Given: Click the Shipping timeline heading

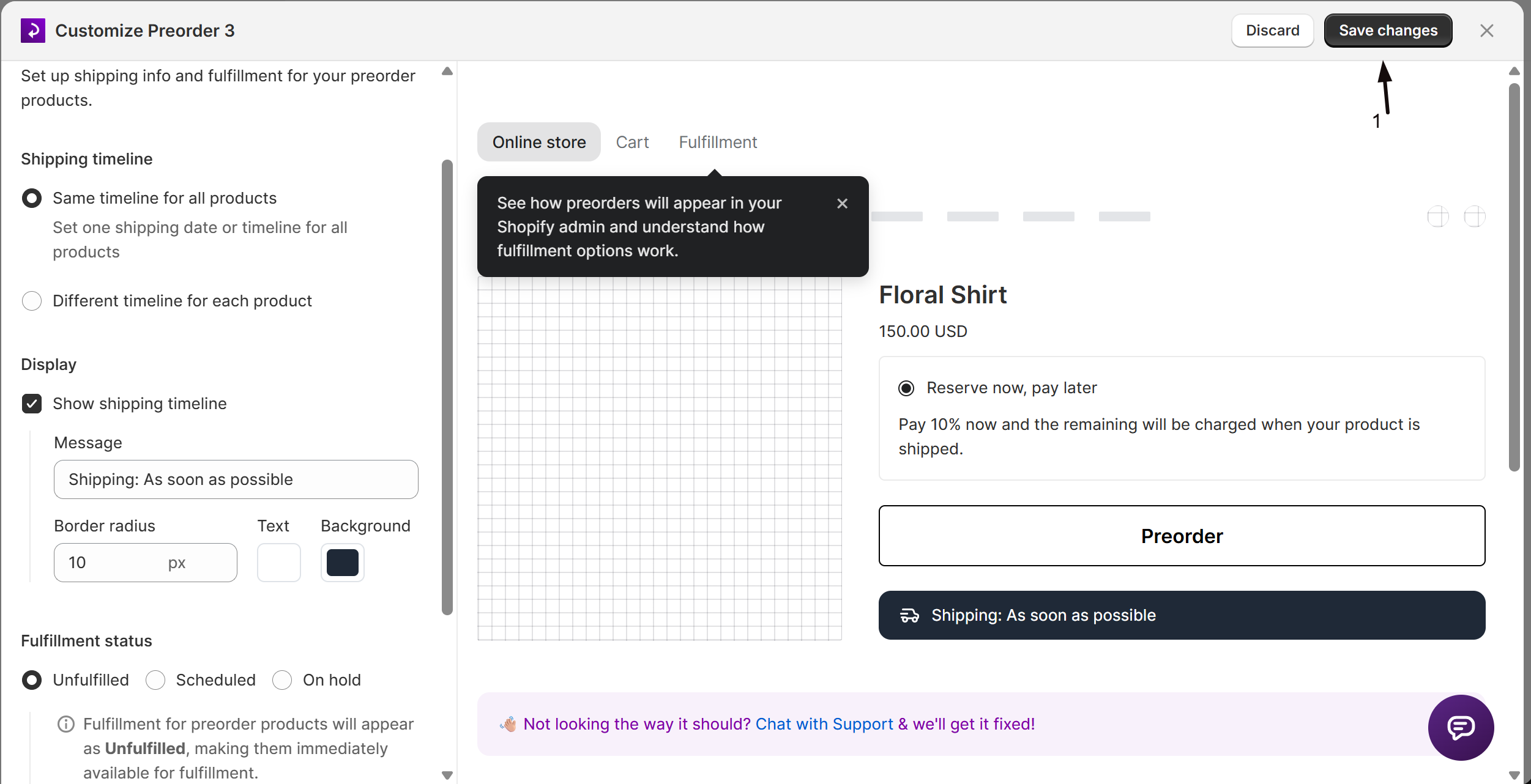Looking at the screenshot, I should (x=87, y=159).
